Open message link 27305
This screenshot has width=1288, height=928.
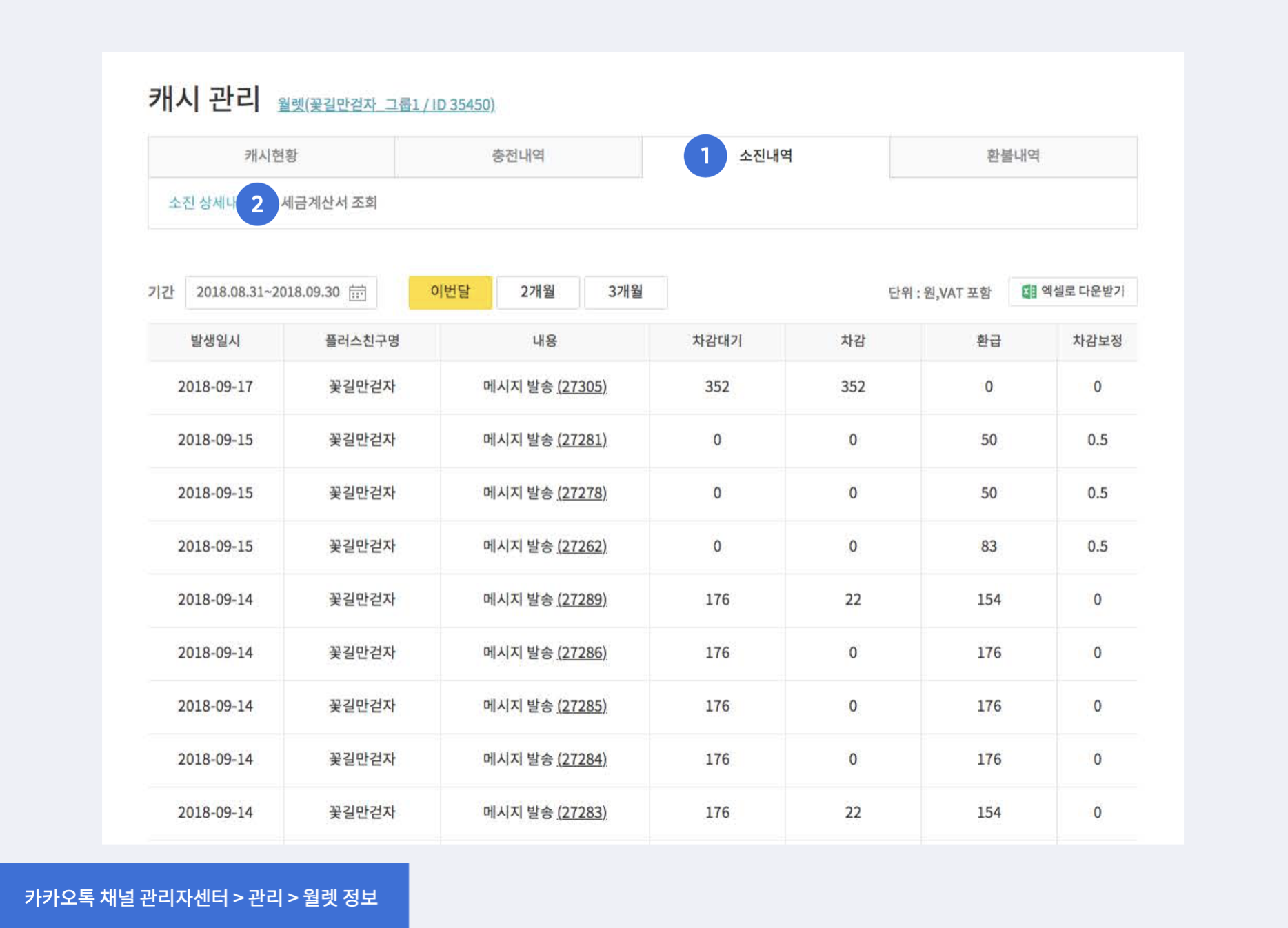pyautogui.click(x=581, y=387)
